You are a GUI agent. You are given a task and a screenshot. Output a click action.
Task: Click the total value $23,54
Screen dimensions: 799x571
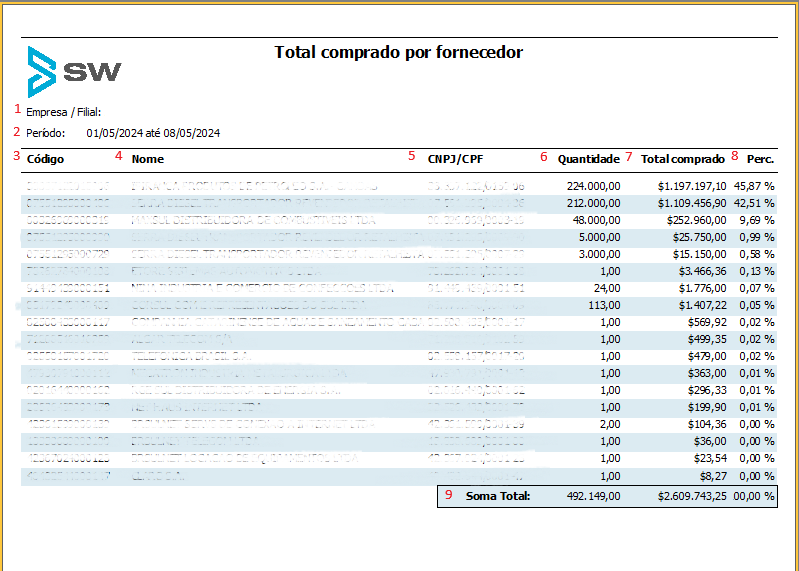pos(710,458)
